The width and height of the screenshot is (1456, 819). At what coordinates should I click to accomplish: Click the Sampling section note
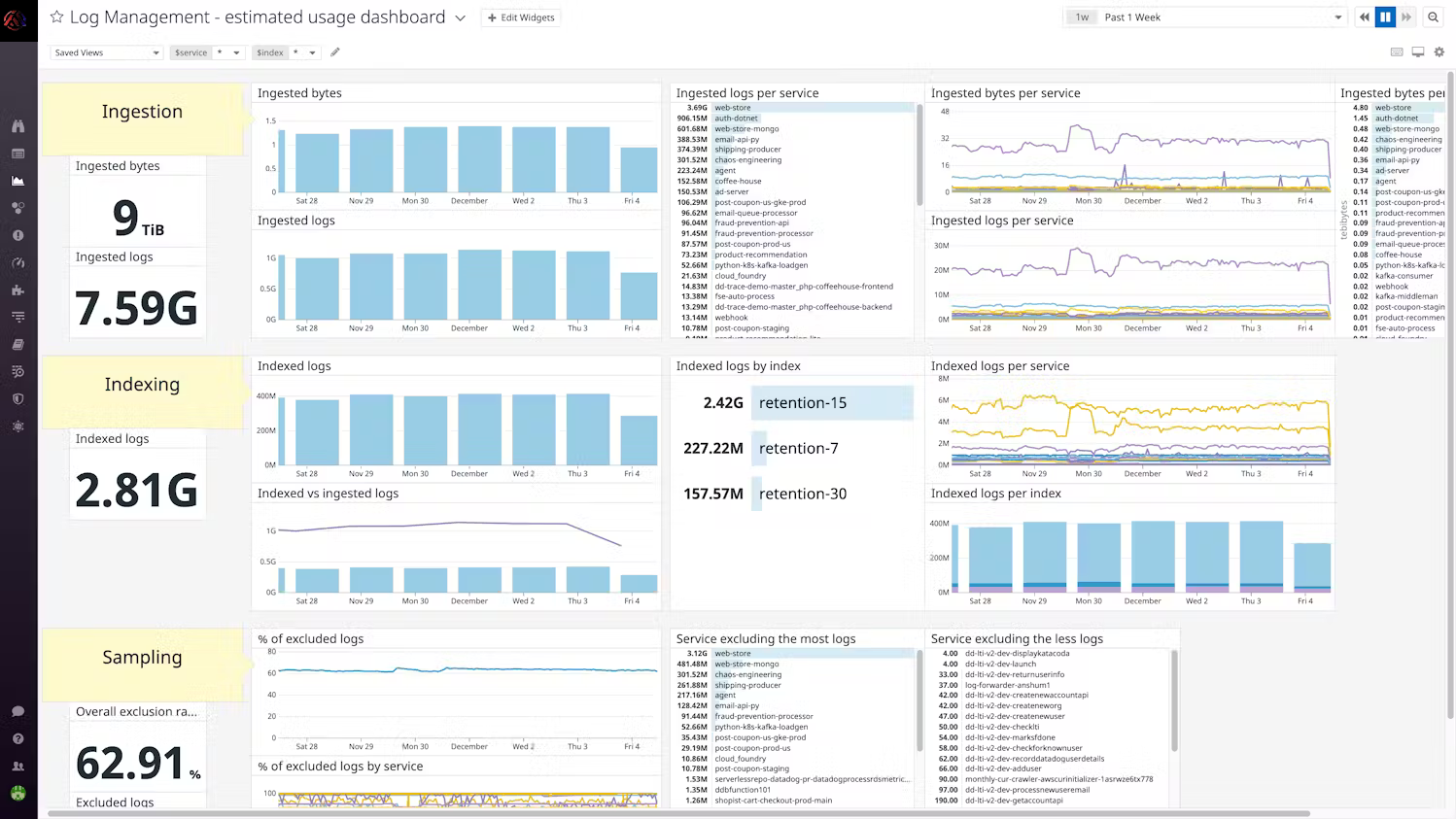[x=142, y=665]
